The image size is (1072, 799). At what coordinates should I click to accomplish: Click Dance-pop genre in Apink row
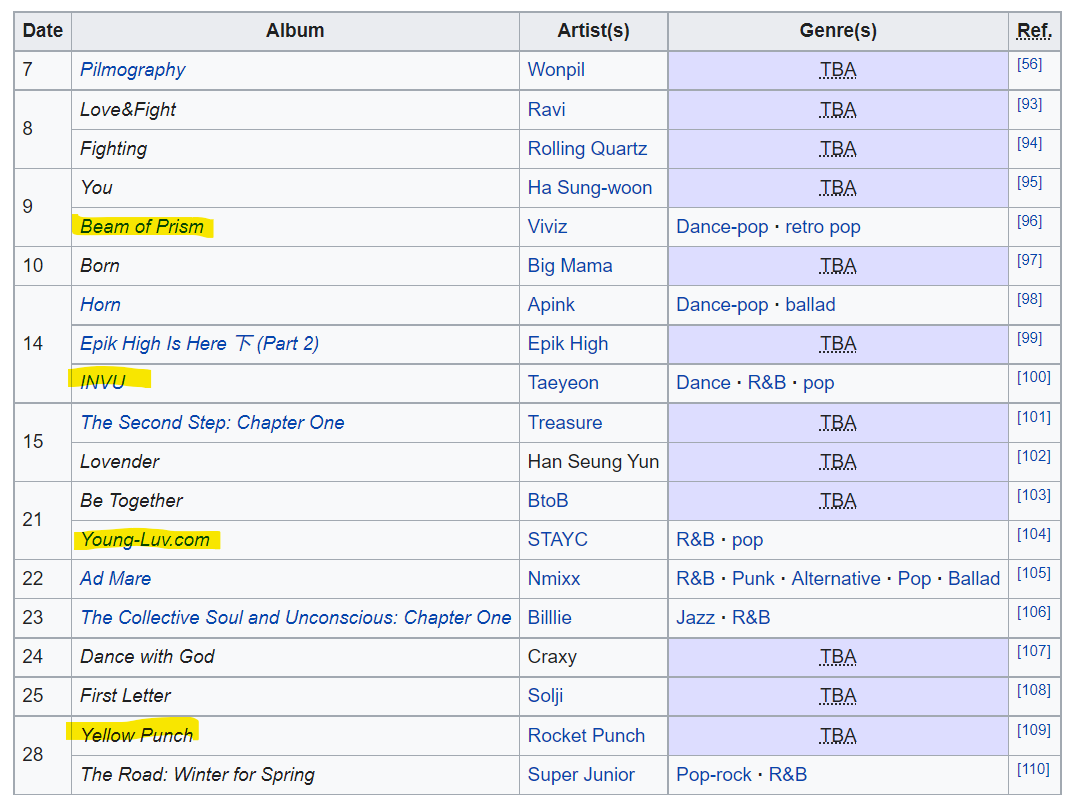(722, 304)
